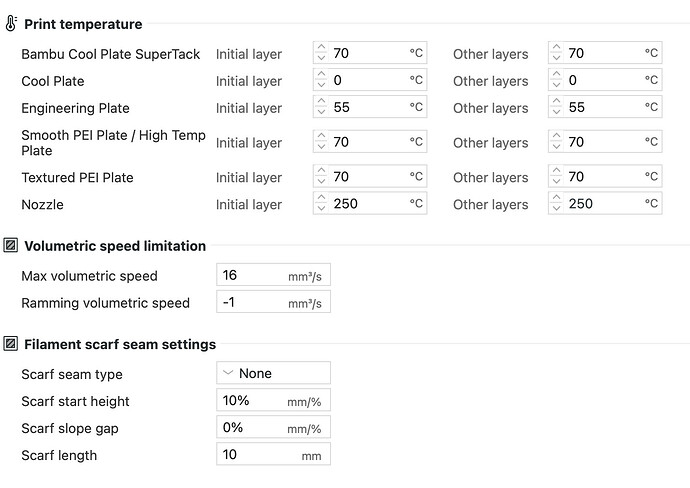Viewport: 690px width, 488px height.
Task: Increase Nozzle initial layer temperature stepper
Action: [321, 198]
